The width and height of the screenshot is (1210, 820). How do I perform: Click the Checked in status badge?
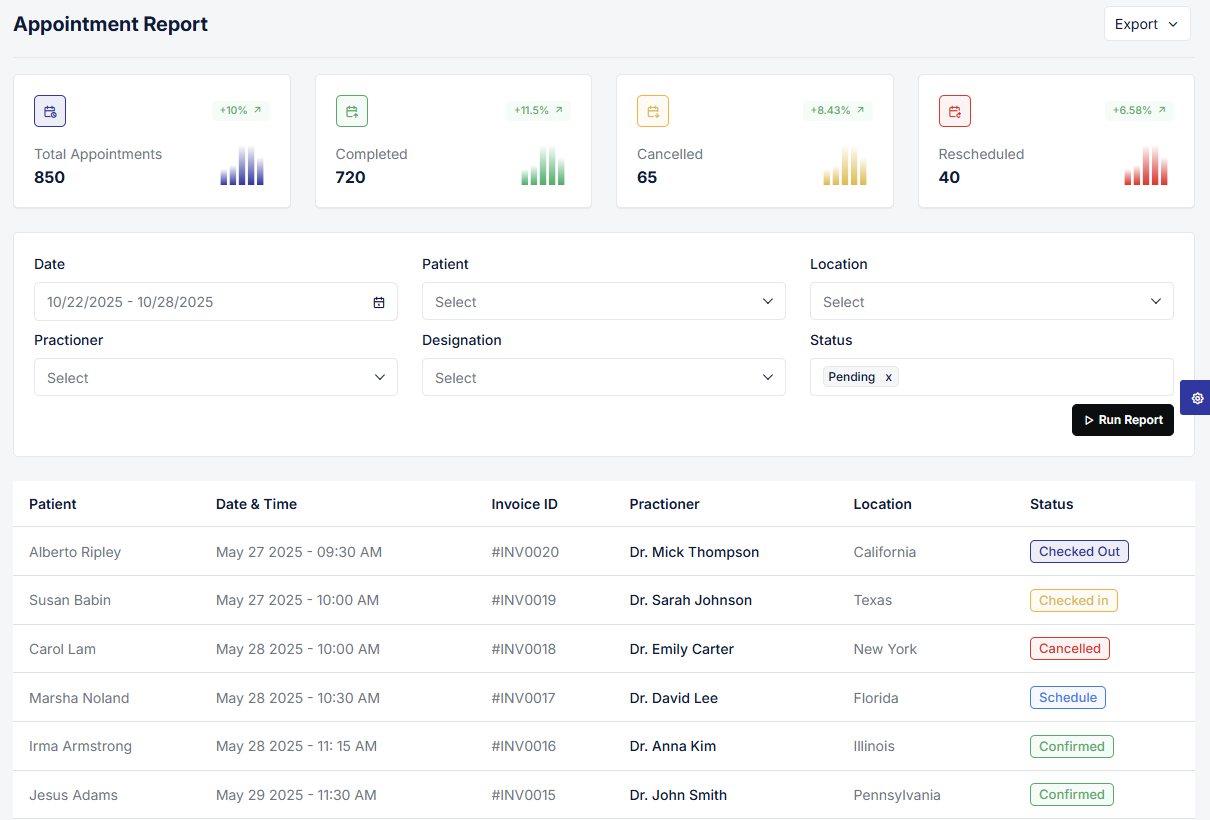click(x=1074, y=600)
